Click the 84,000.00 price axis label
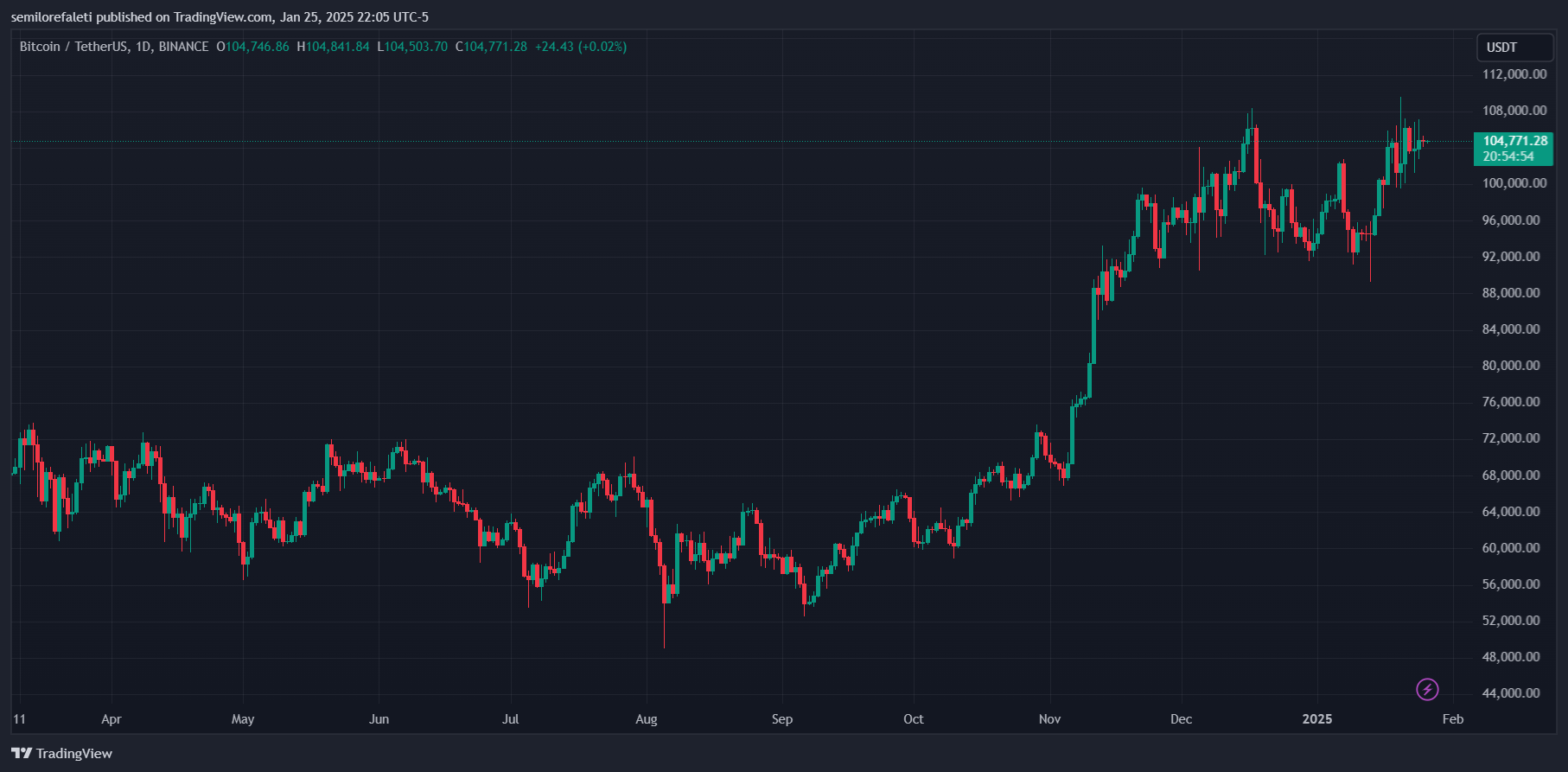This screenshot has width=1568, height=772. pyautogui.click(x=1511, y=329)
